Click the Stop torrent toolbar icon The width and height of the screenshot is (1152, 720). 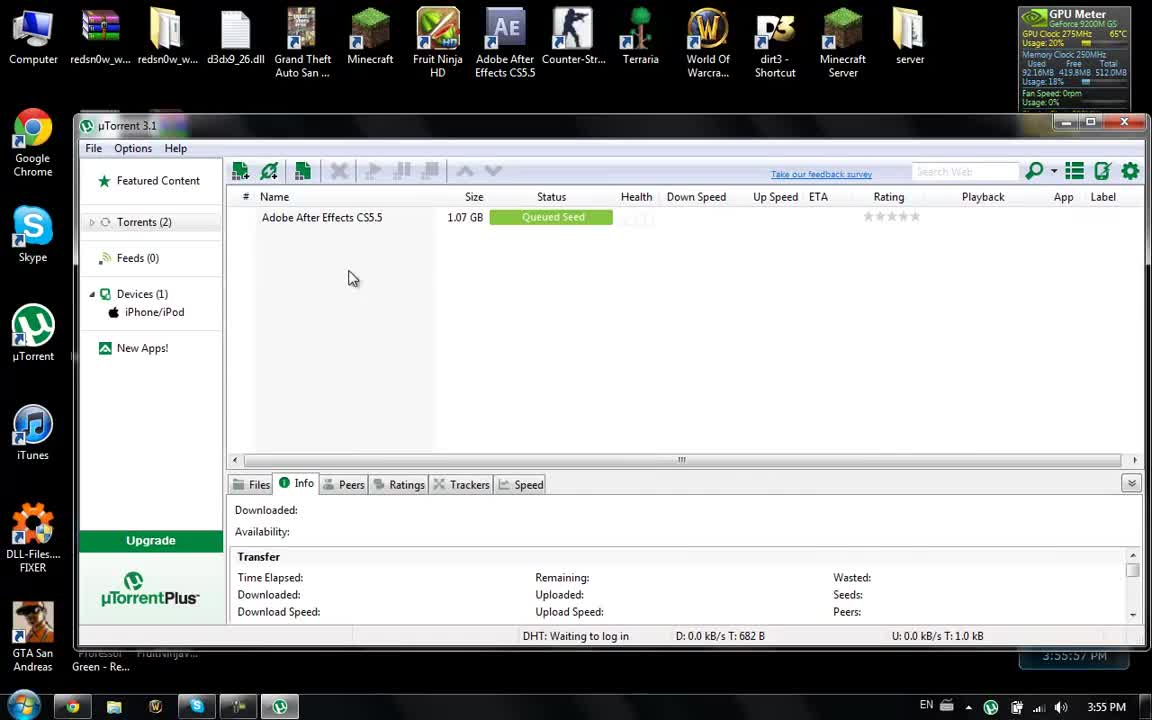tap(431, 171)
